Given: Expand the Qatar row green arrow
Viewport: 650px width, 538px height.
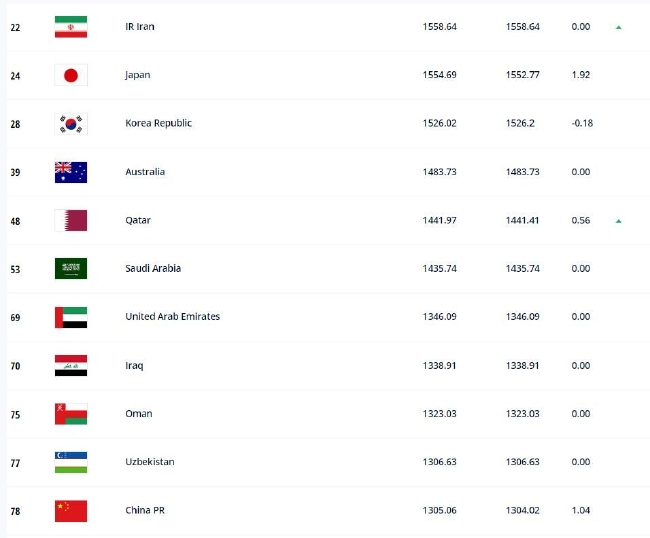Looking at the screenshot, I should pos(619,220).
